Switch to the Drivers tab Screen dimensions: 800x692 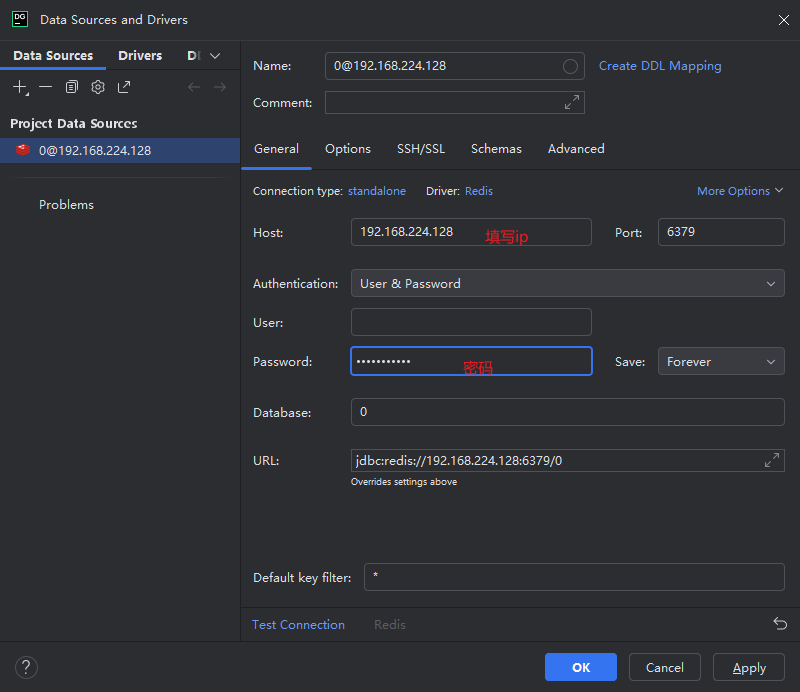[140, 56]
